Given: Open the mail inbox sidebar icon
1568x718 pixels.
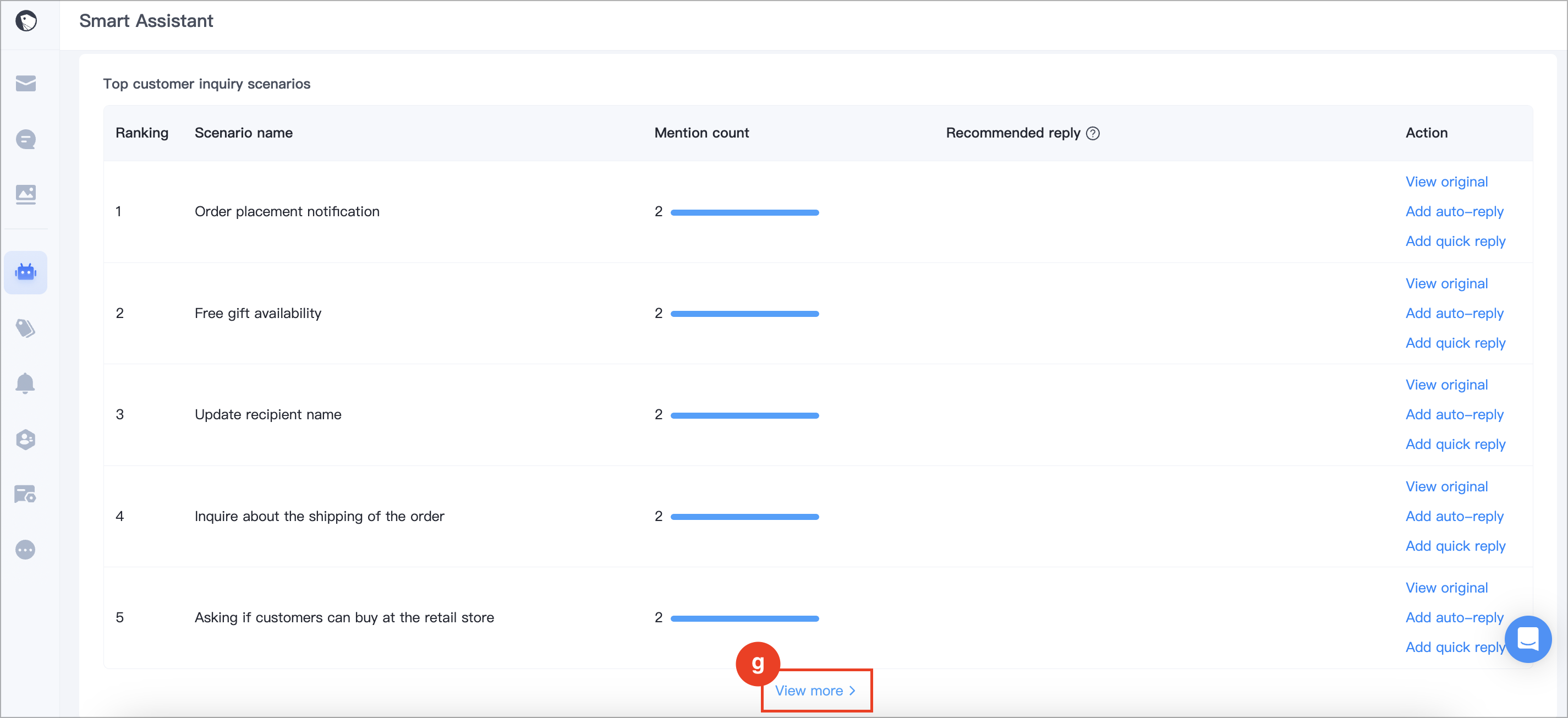Looking at the screenshot, I should click(25, 84).
